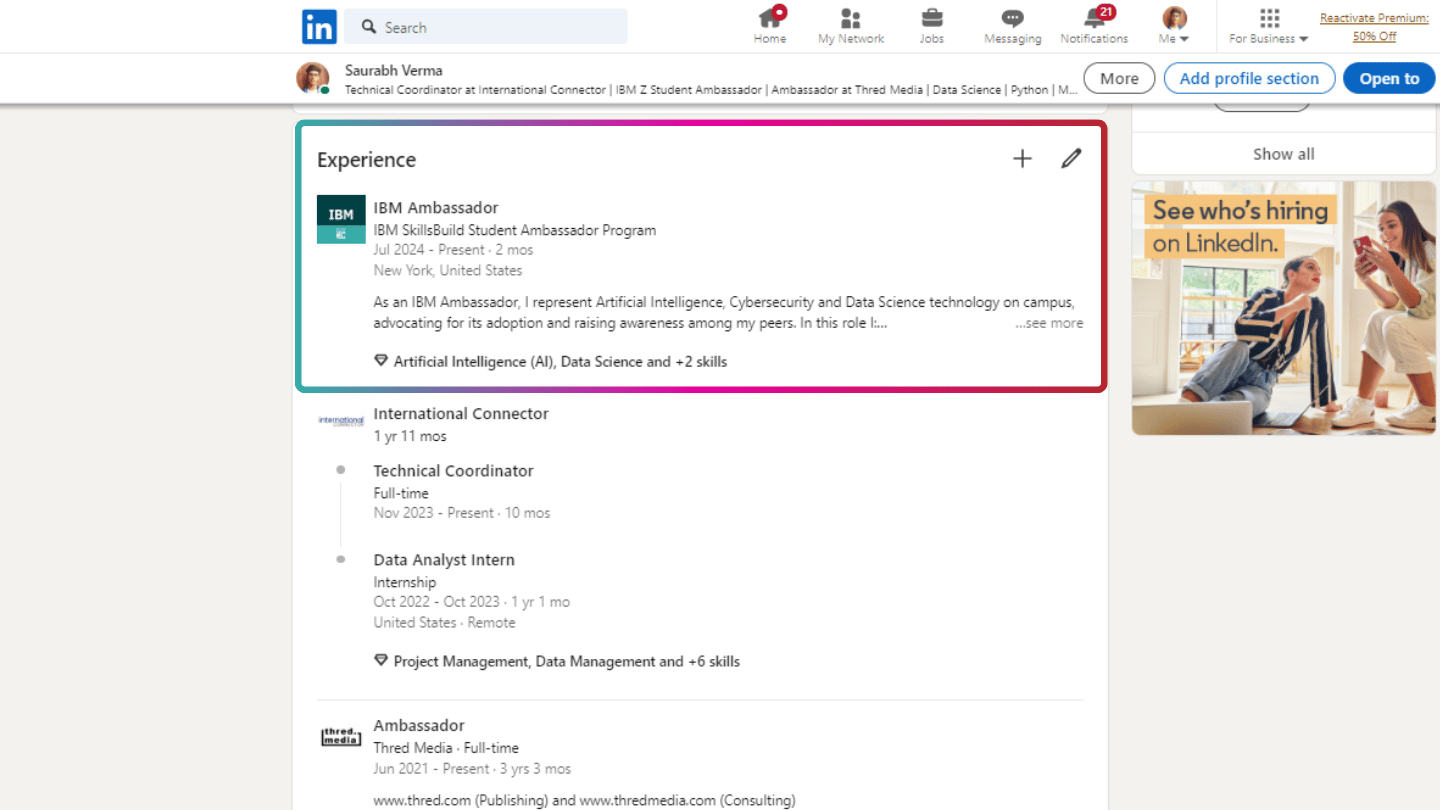The image size is (1440, 810).
Task: Click the search magnifying glass icon
Action: point(367,27)
